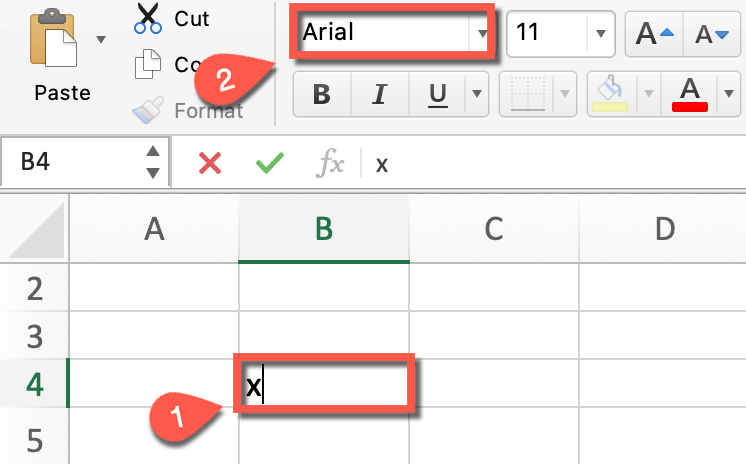Toggle Italic formatting
Screen dimensions: 746x464
click(380, 94)
